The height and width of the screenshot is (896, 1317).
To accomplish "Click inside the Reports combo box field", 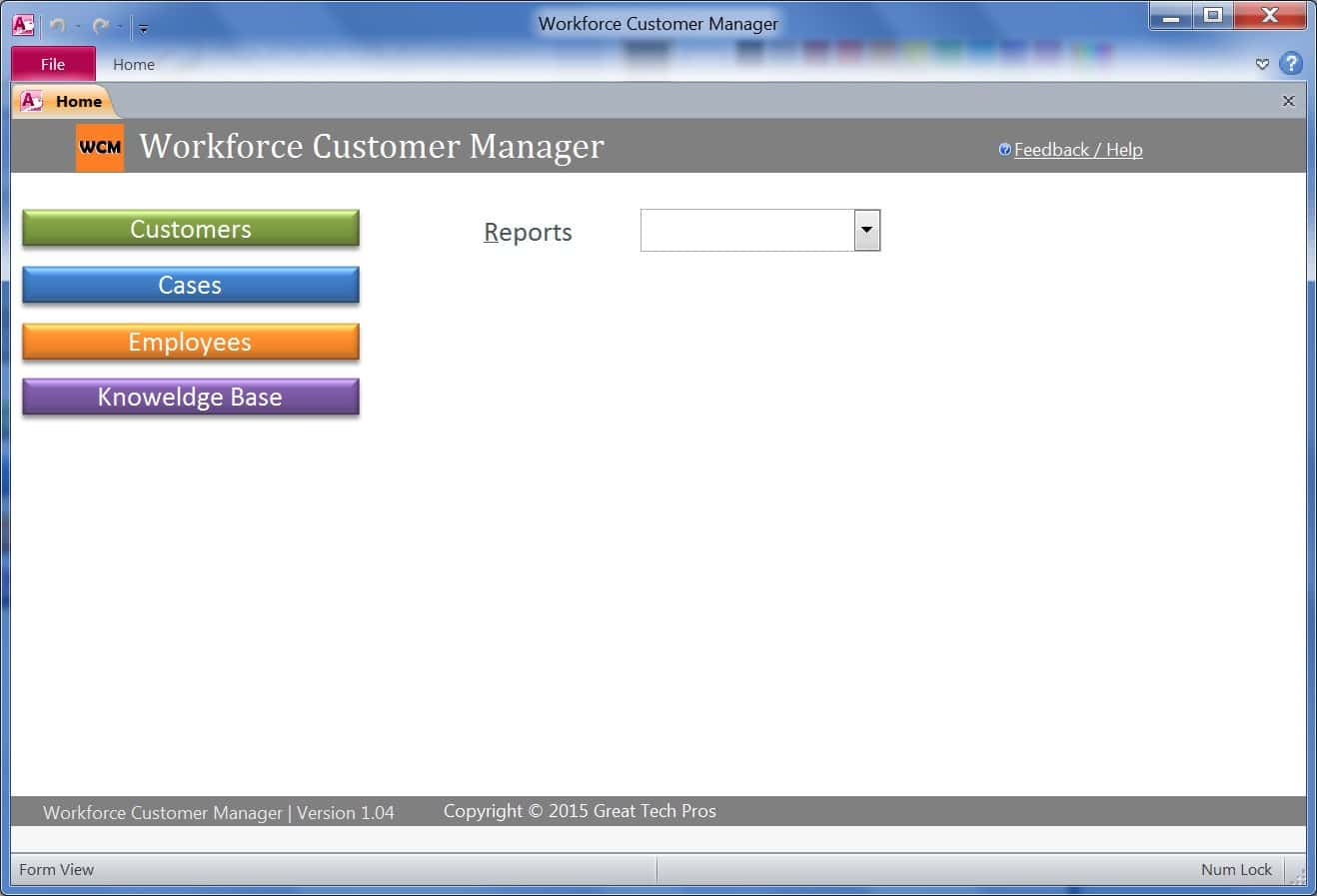I will [747, 231].
